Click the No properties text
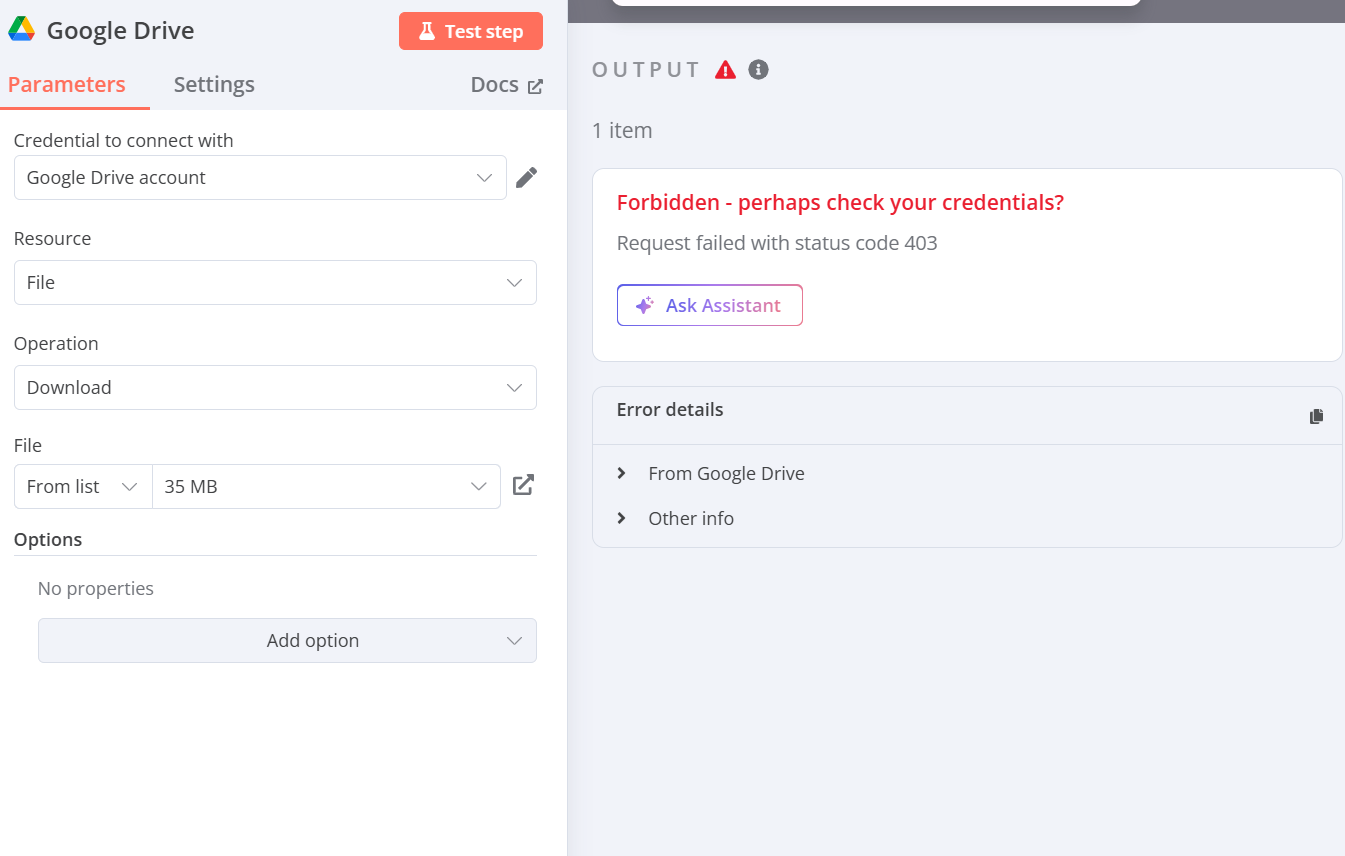 point(96,588)
